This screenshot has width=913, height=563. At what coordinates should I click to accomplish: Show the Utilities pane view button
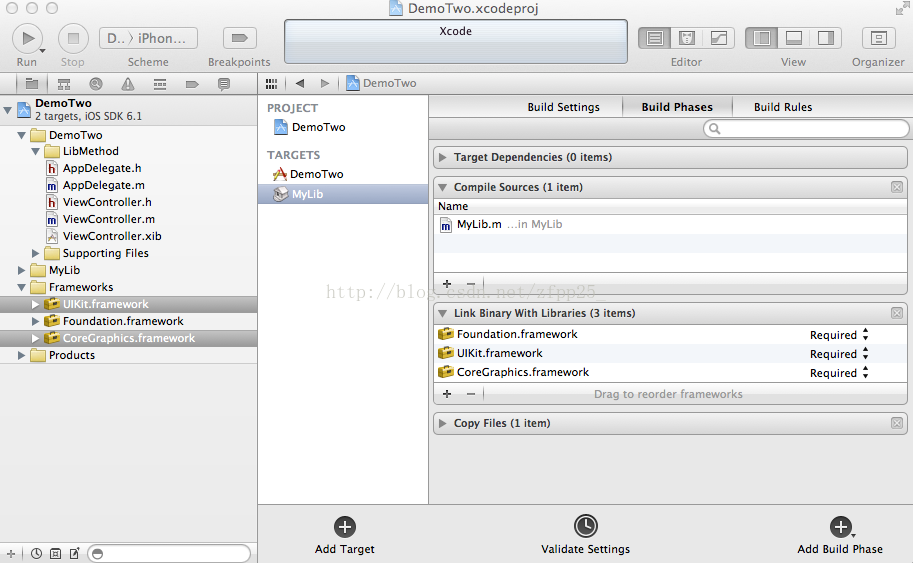pyautogui.click(x=826, y=38)
